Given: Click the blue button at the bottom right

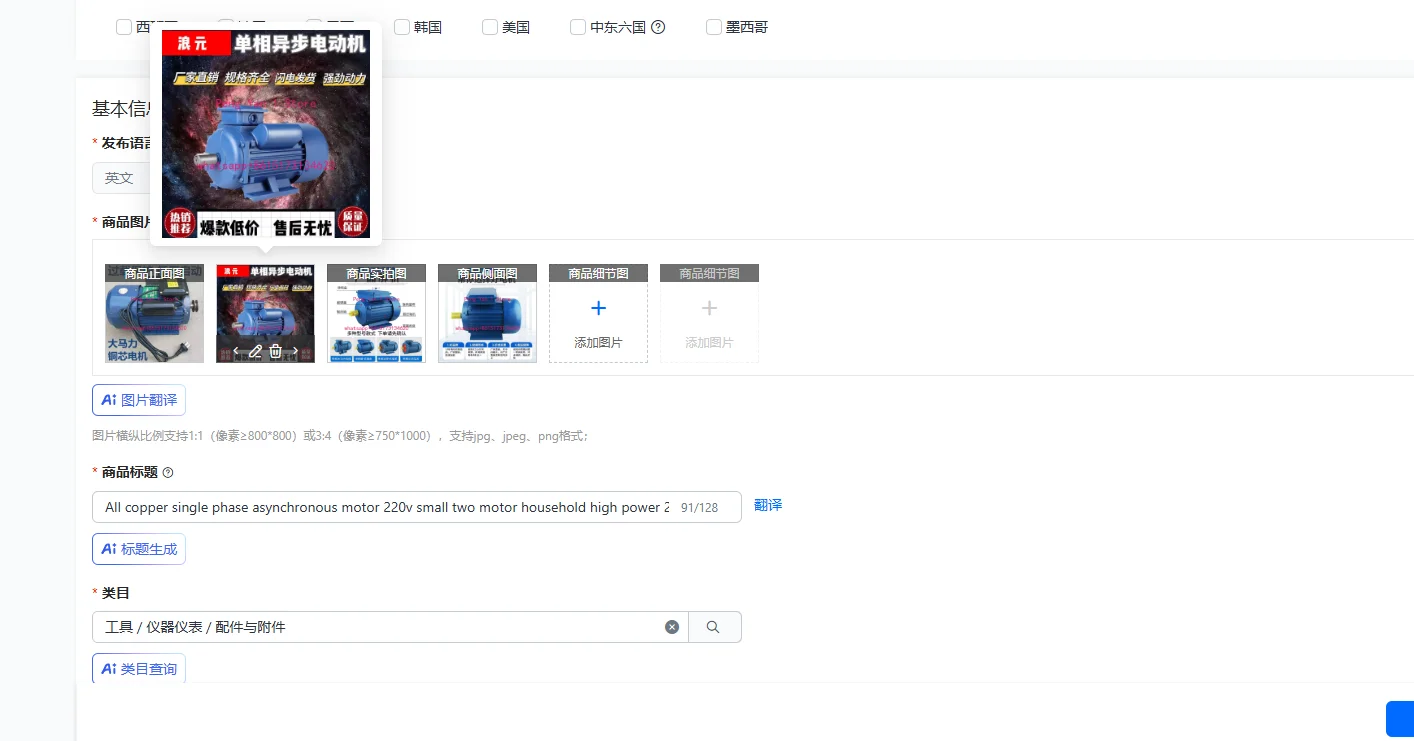Looking at the screenshot, I should tap(1400, 720).
